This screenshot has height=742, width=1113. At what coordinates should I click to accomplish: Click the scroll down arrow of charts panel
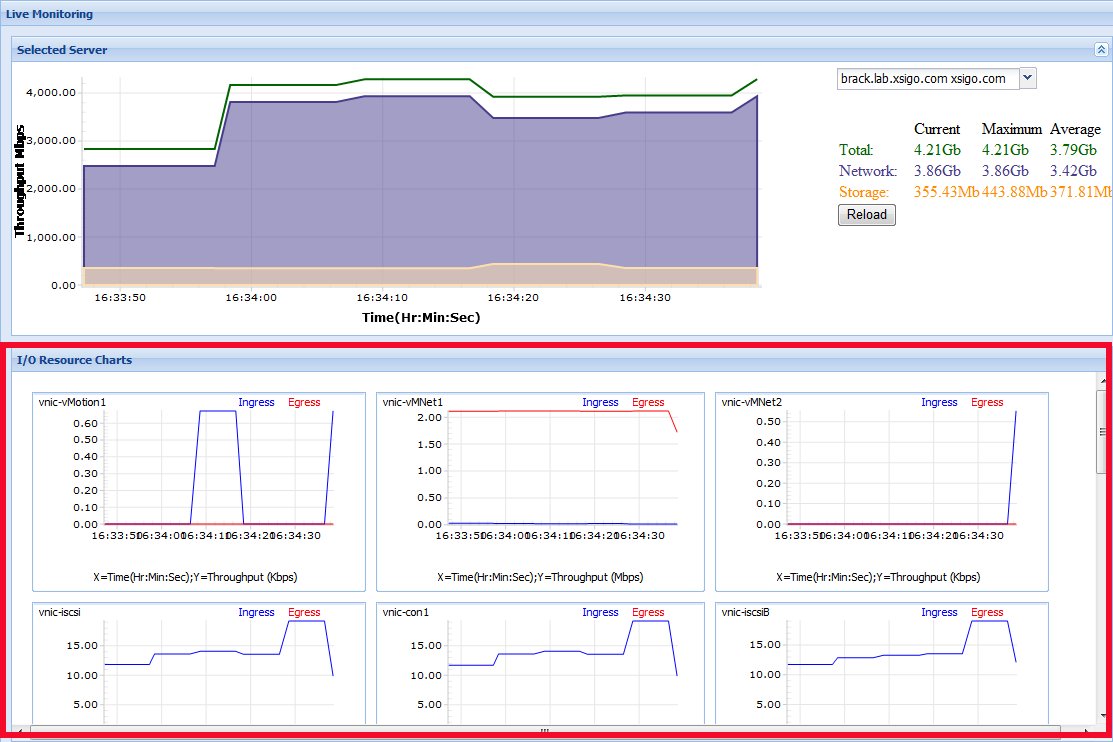[1103, 714]
